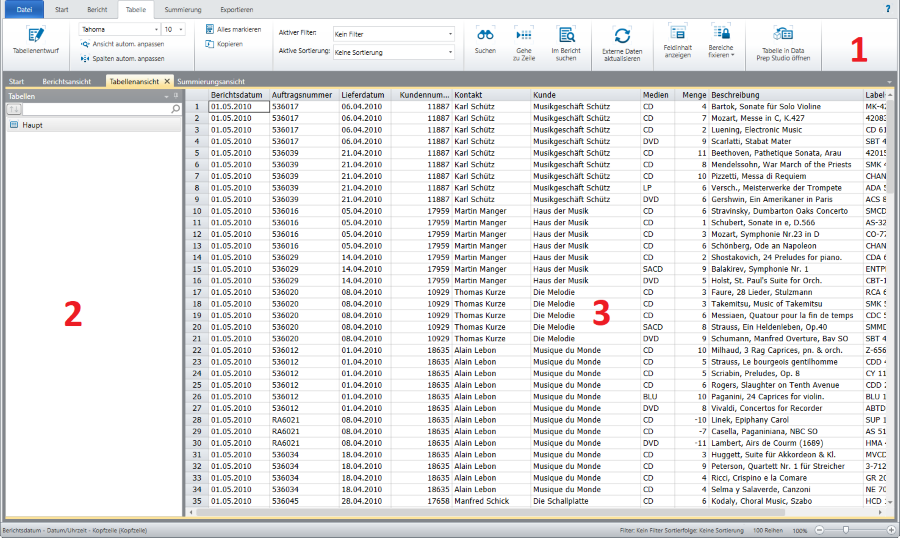Click Spalten autom. anpassen

[x=128, y=59]
